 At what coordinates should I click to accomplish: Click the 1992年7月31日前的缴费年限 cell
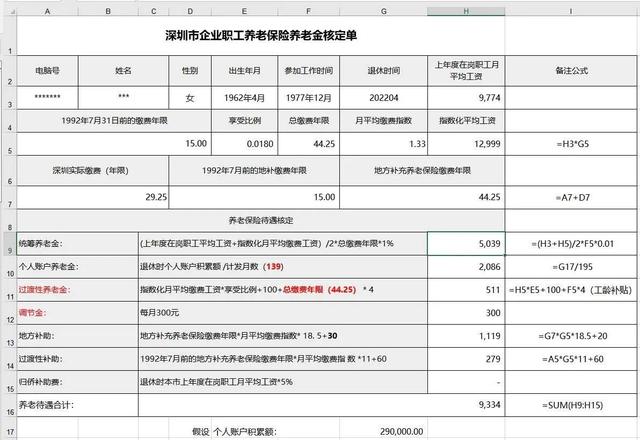pos(114,121)
